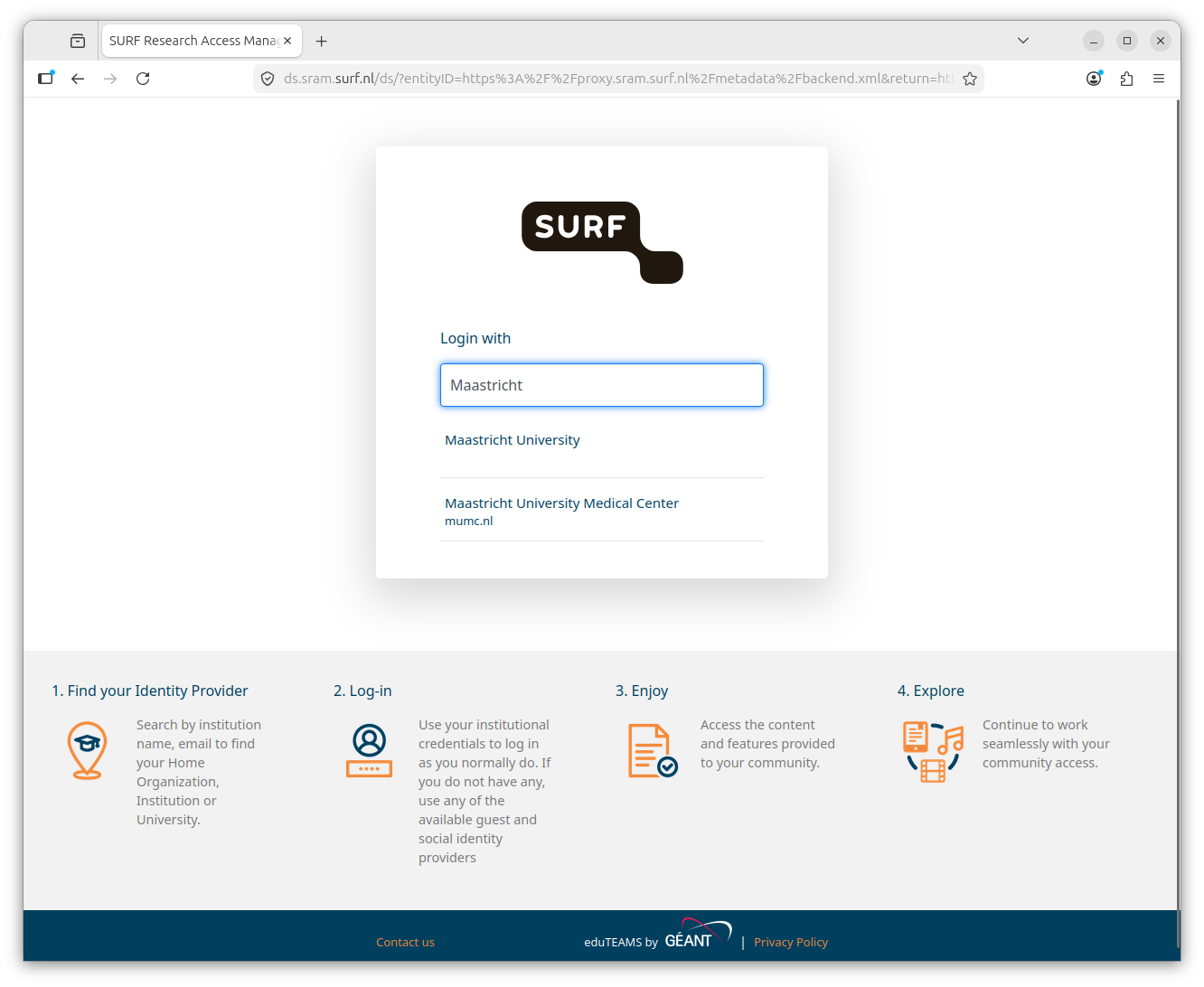This screenshot has width=1204, height=987.
Task: Select Maastricht University Medical Center result
Action: coord(602,511)
